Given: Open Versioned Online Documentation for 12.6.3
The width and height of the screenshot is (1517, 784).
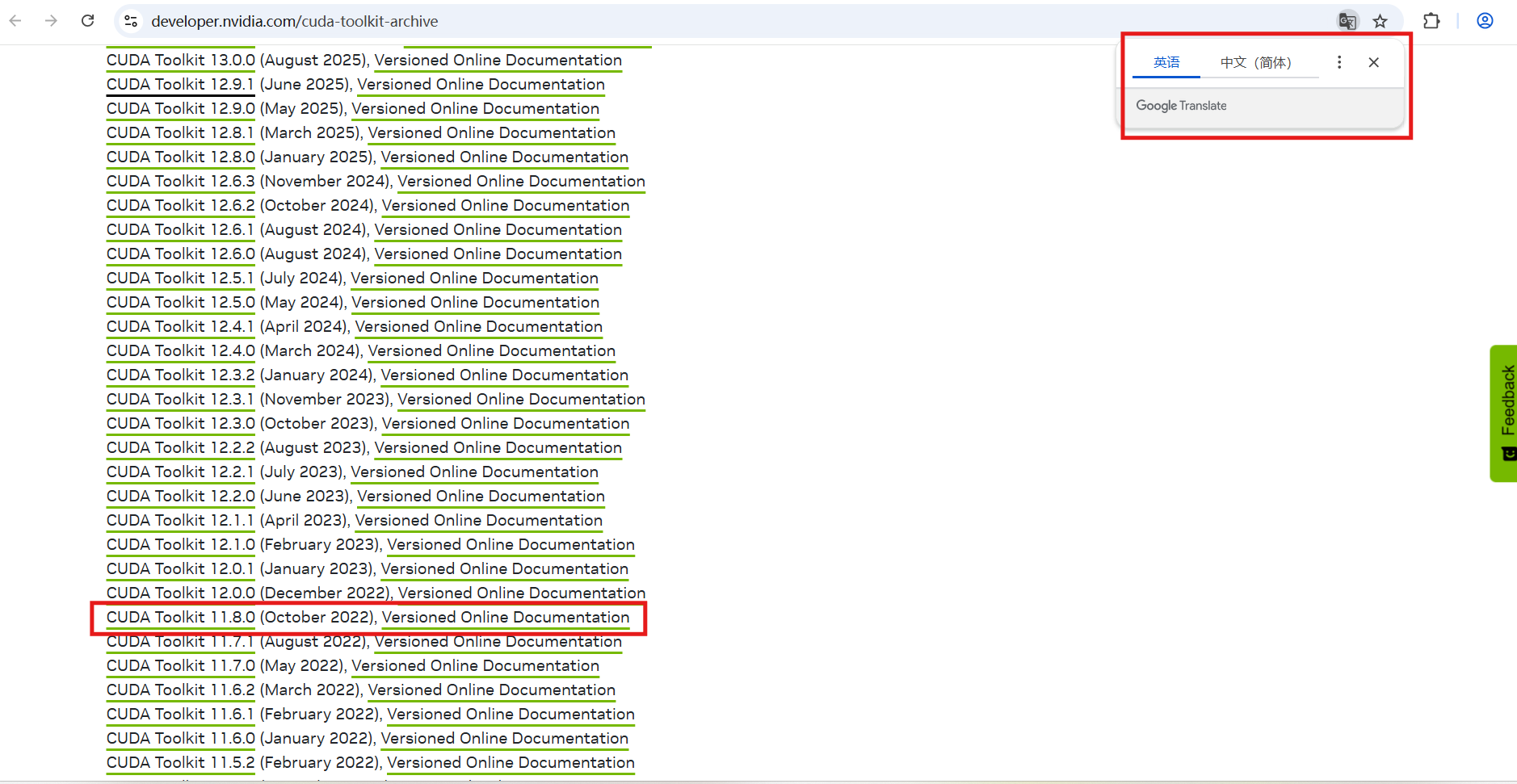Looking at the screenshot, I should point(522,181).
